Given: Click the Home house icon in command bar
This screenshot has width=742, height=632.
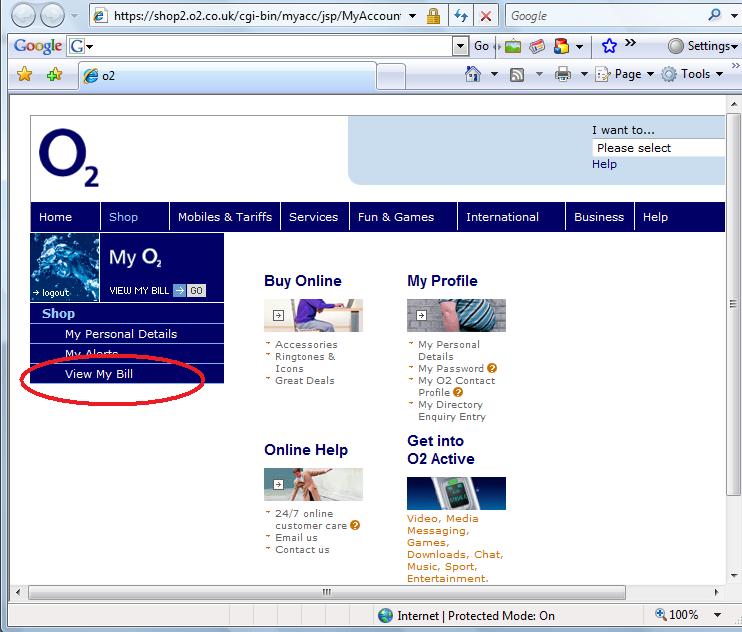Looking at the screenshot, I should 473,74.
